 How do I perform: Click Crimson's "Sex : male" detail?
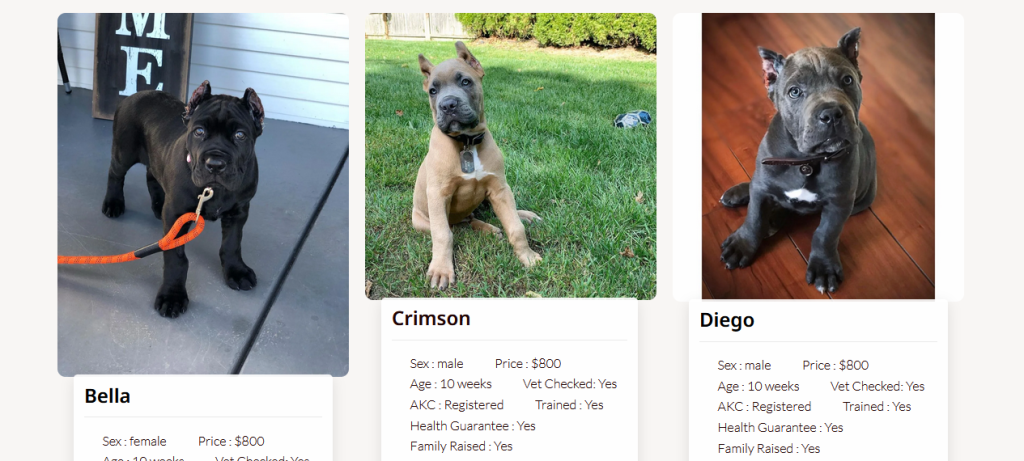(436, 364)
